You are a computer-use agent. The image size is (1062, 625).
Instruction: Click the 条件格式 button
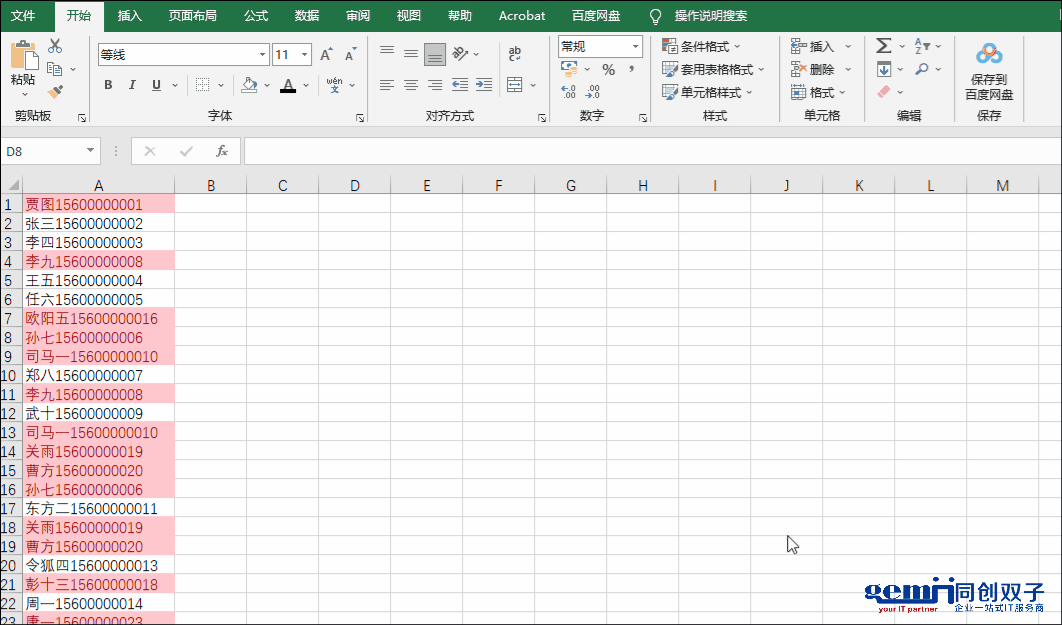702,46
